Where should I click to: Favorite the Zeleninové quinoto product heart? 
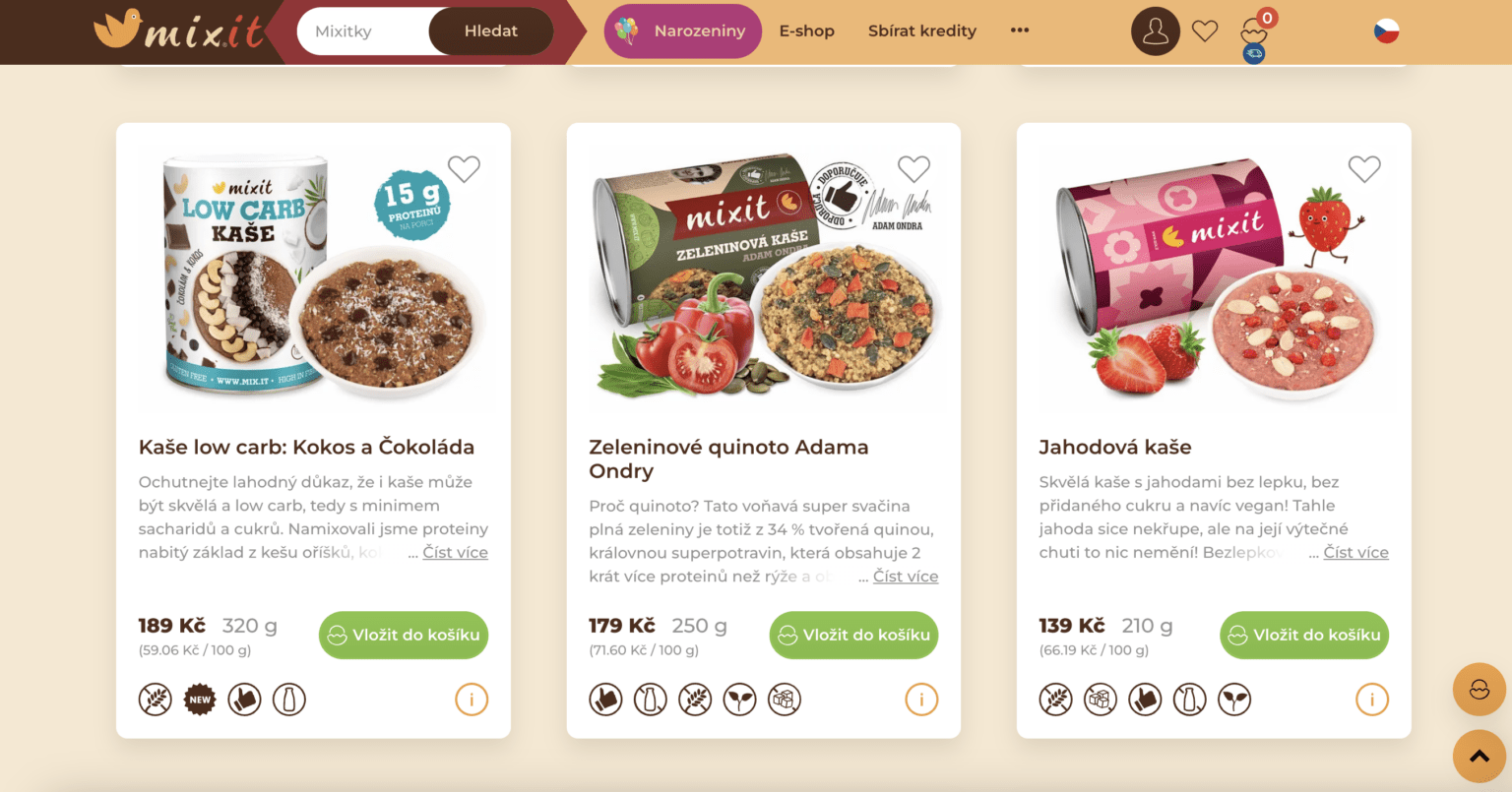913,169
